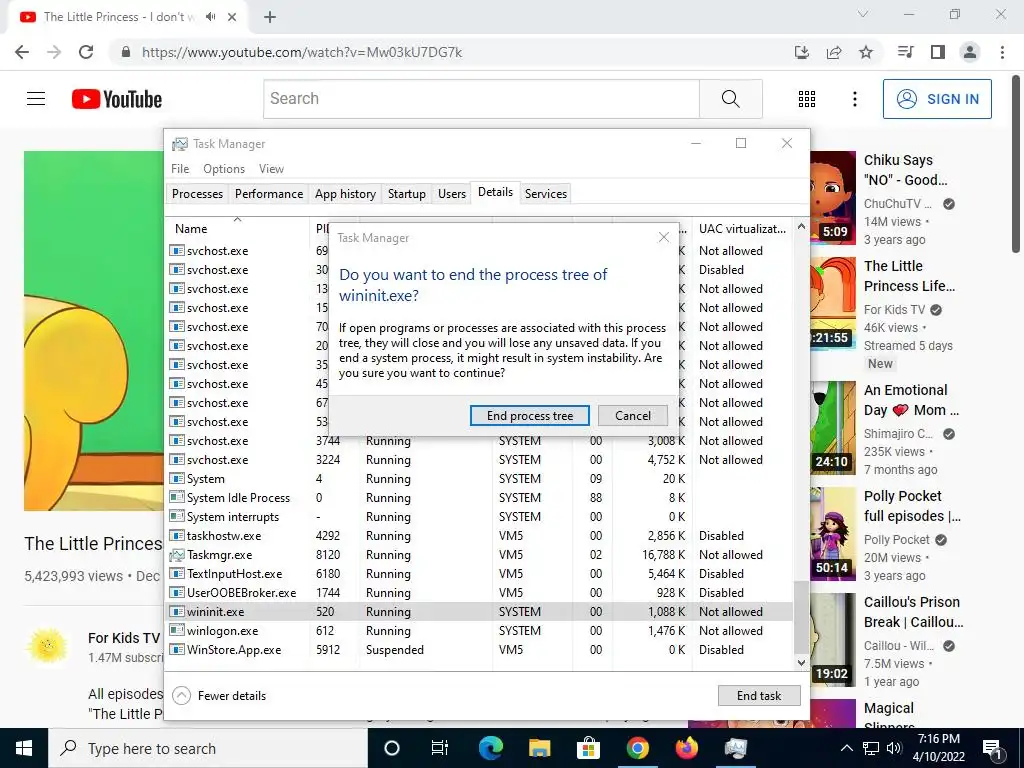Open Task Manager File menu

tap(180, 168)
